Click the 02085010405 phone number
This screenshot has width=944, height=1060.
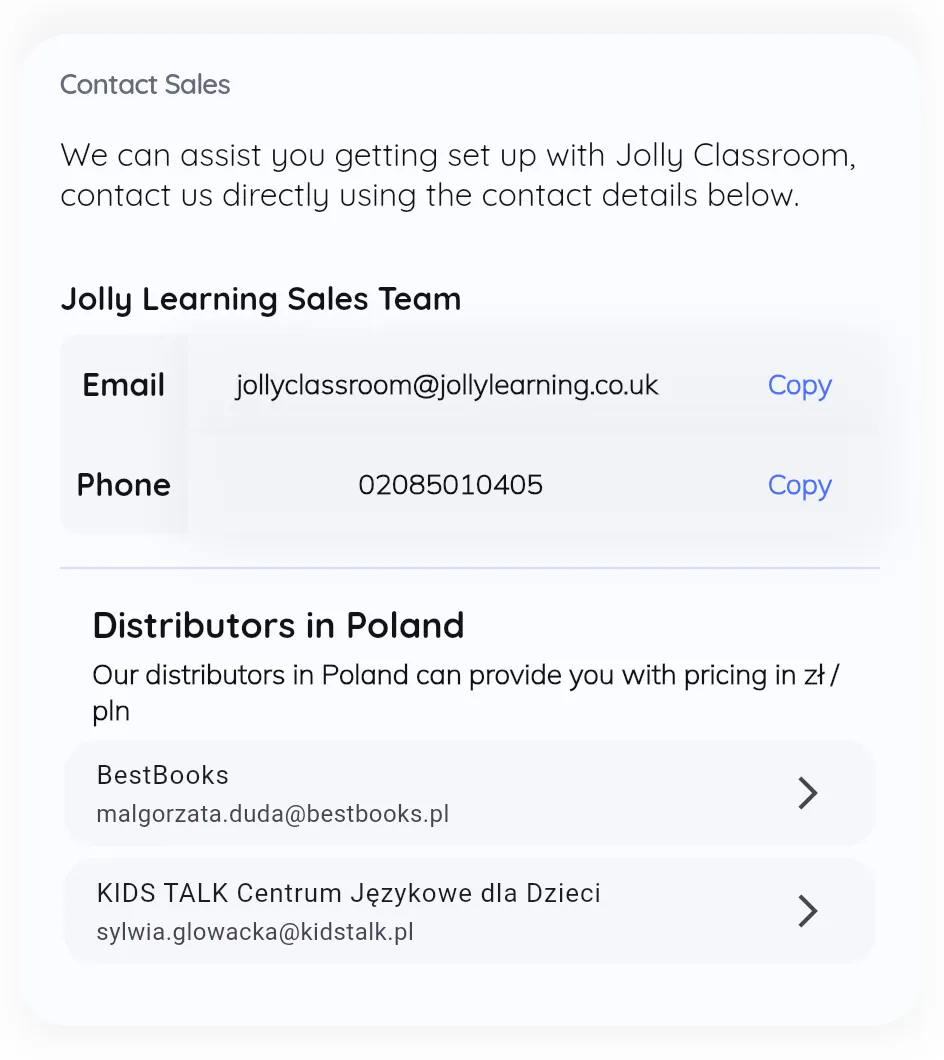[450, 485]
